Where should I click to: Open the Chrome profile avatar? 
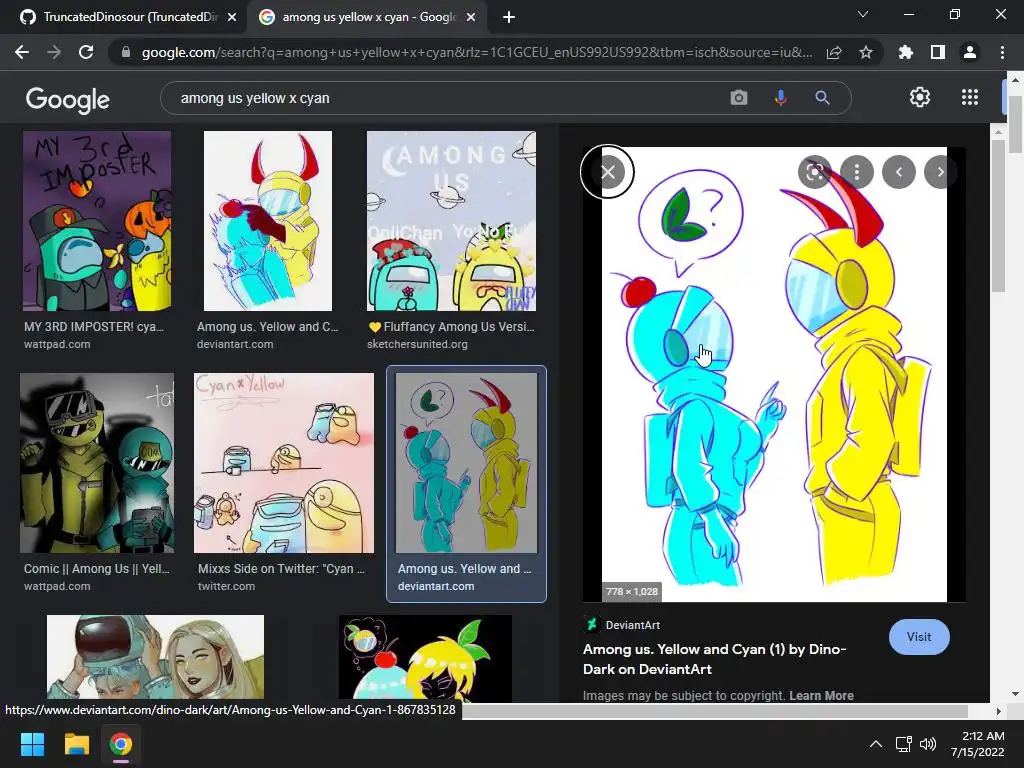970,52
